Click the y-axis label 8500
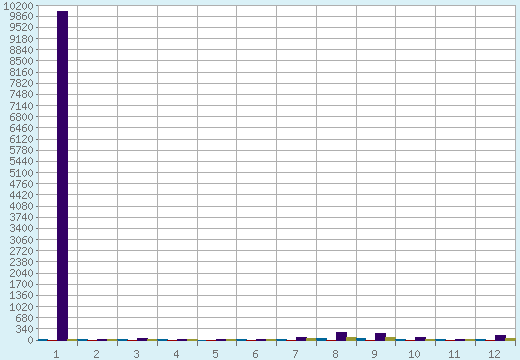This screenshot has height=360, width=520. tap(22, 61)
